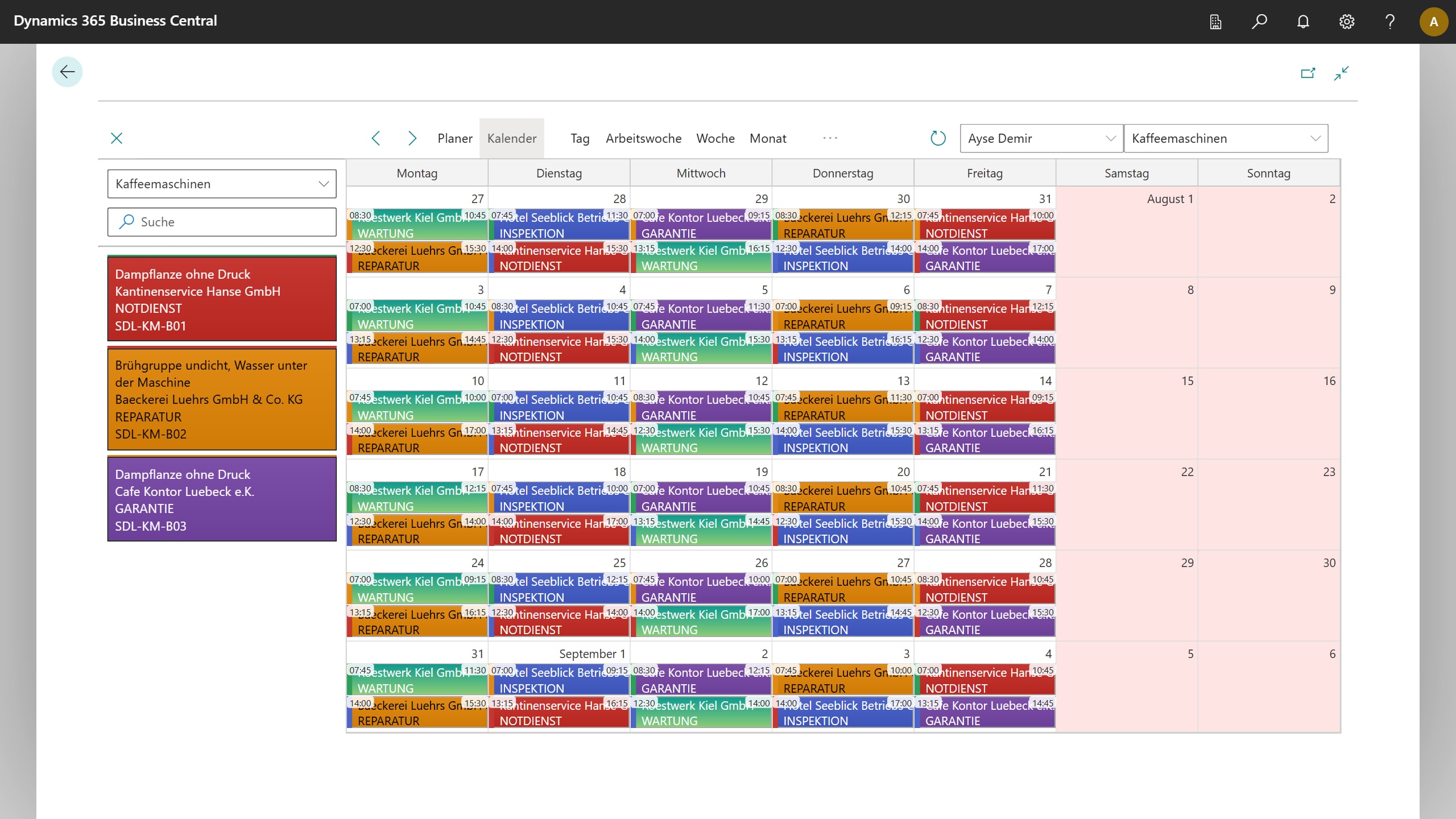Open the 08:30 WARTUNG event on Monday 27
Screen dimensions: 1456x819
417,225
